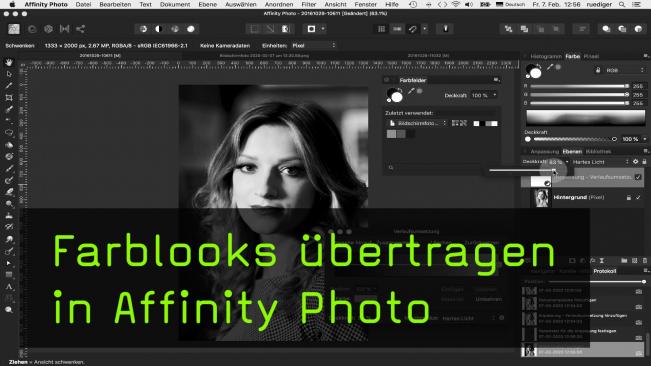Expand the Farbe panel Deckkraft percentage arrow
This screenshot has width=651, height=366.
click(644, 139)
